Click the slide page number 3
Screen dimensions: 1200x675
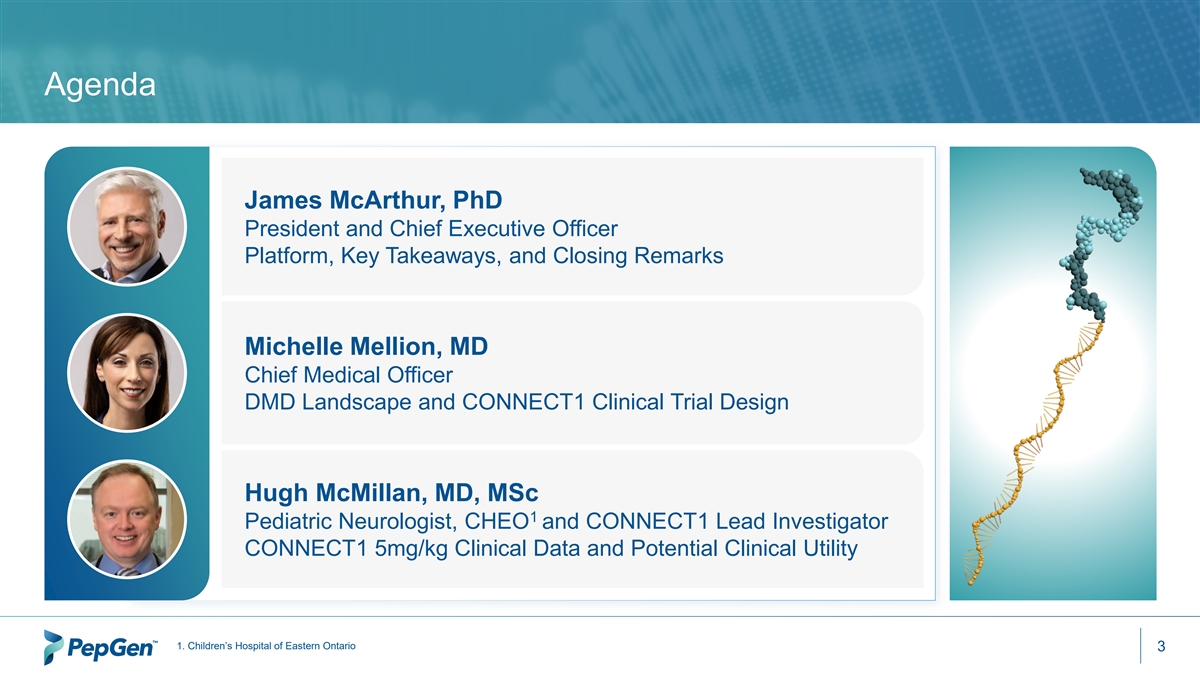(x=1161, y=647)
